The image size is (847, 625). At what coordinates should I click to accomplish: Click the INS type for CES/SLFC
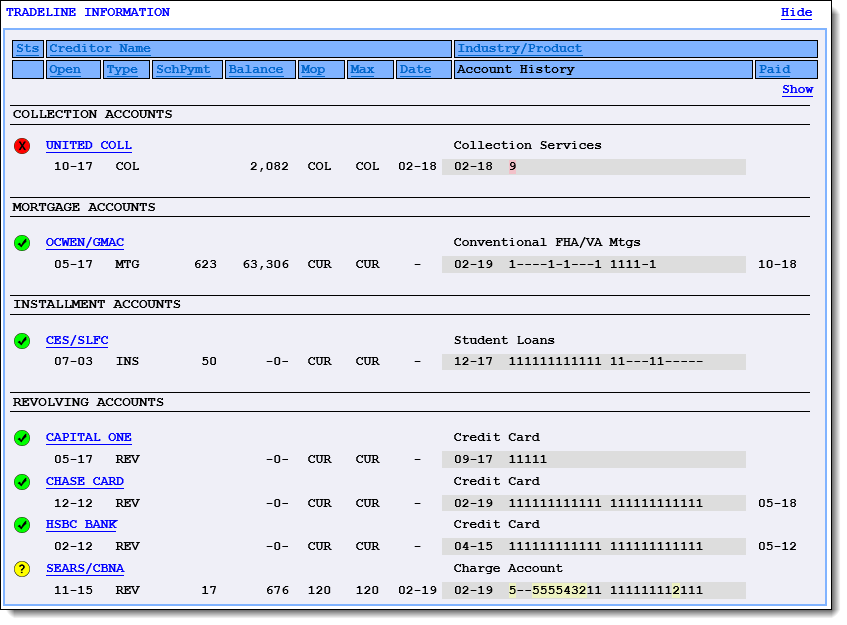click(127, 361)
